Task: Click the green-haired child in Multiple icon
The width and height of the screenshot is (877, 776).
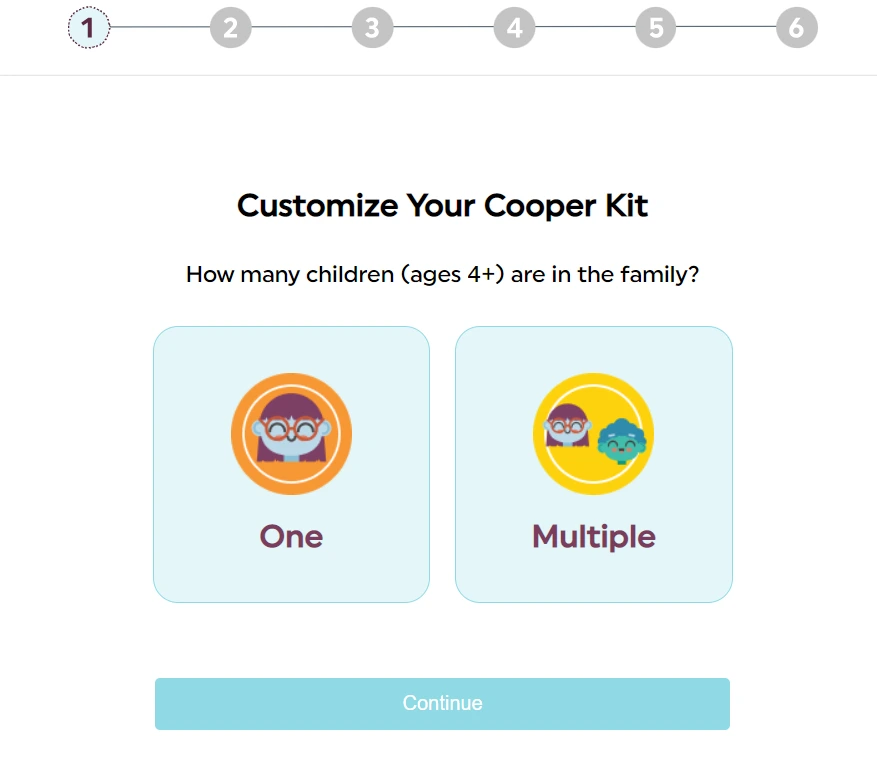Action: [623, 440]
